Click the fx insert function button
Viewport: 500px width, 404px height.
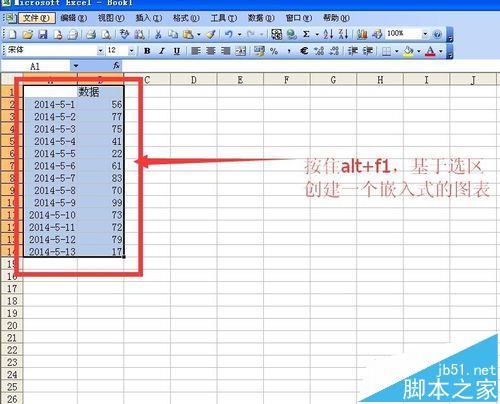click(x=116, y=66)
